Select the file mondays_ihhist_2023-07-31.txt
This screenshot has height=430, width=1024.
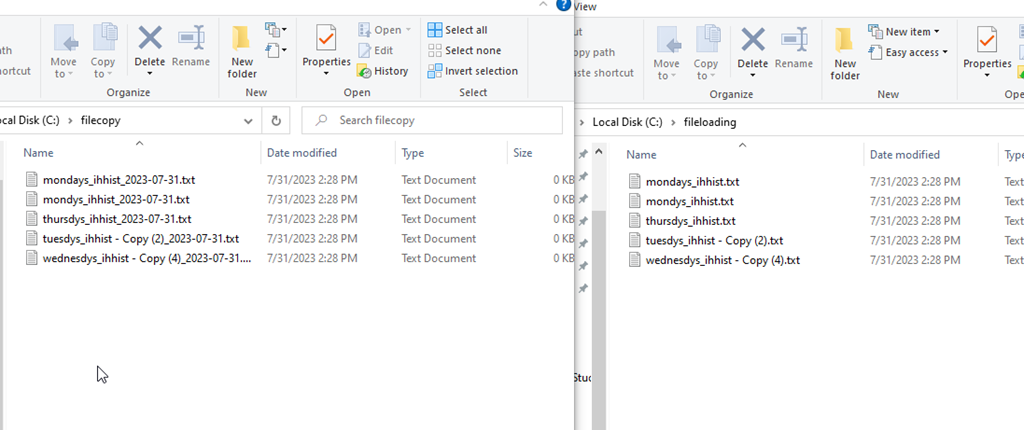(118, 180)
